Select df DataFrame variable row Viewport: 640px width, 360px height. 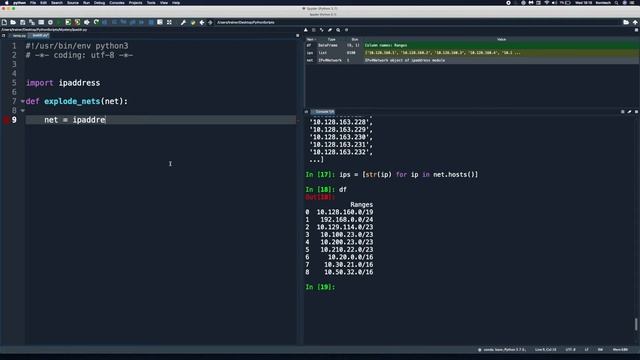click(472, 45)
